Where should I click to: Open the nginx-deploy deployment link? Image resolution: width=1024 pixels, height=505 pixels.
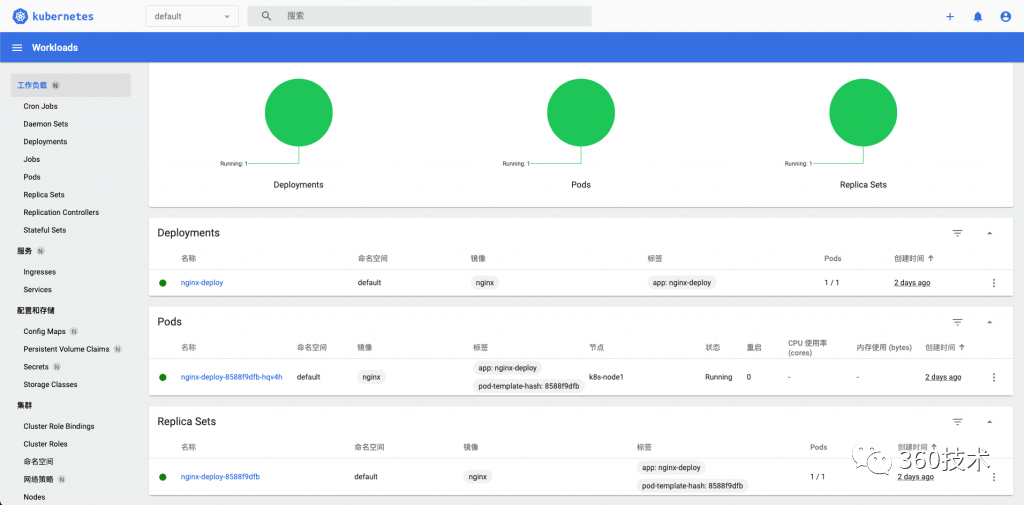coord(202,283)
